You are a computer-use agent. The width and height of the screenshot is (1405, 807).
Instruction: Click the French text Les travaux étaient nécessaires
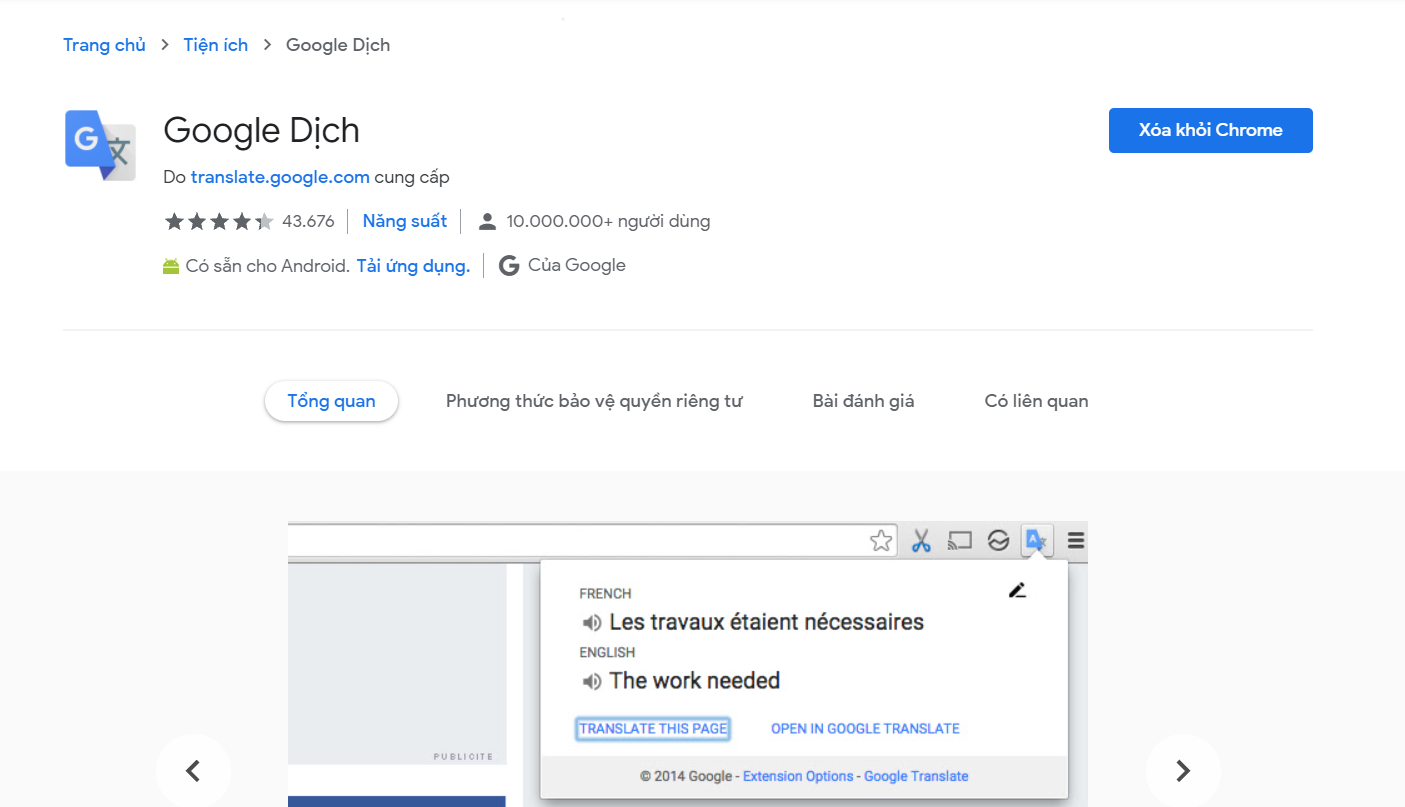tap(766, 622)
